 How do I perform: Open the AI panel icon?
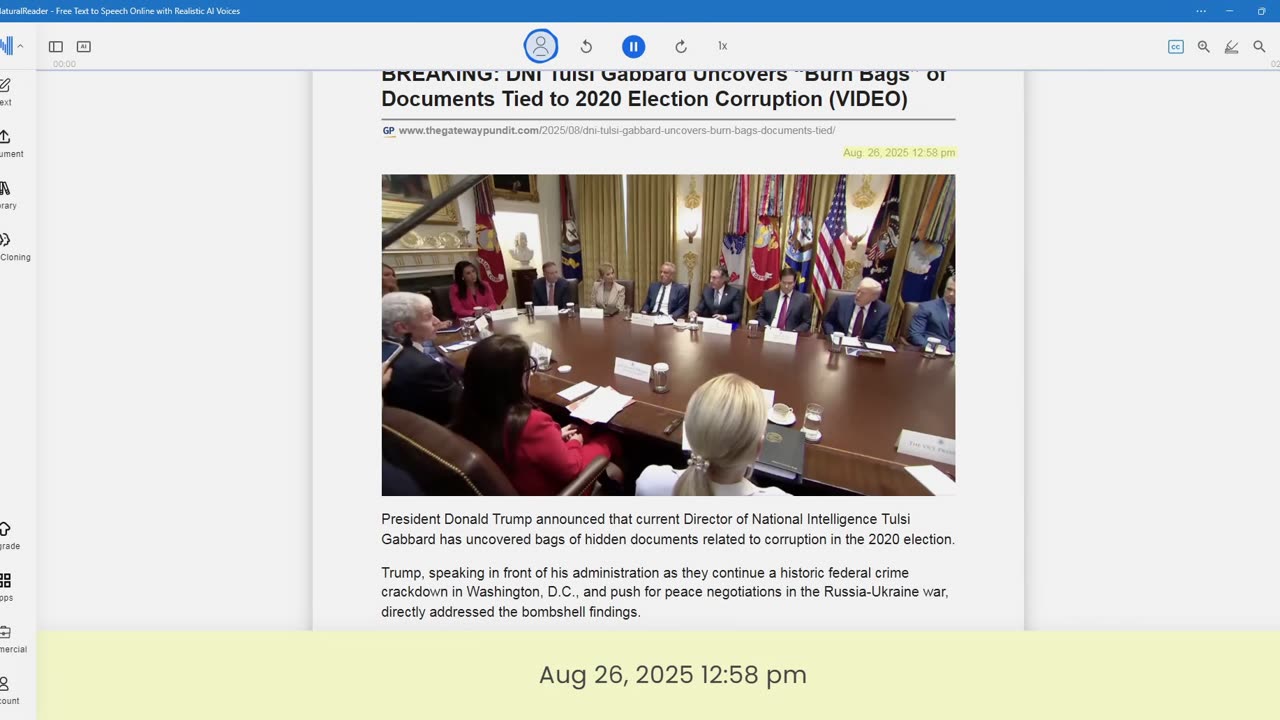(84, 46)
